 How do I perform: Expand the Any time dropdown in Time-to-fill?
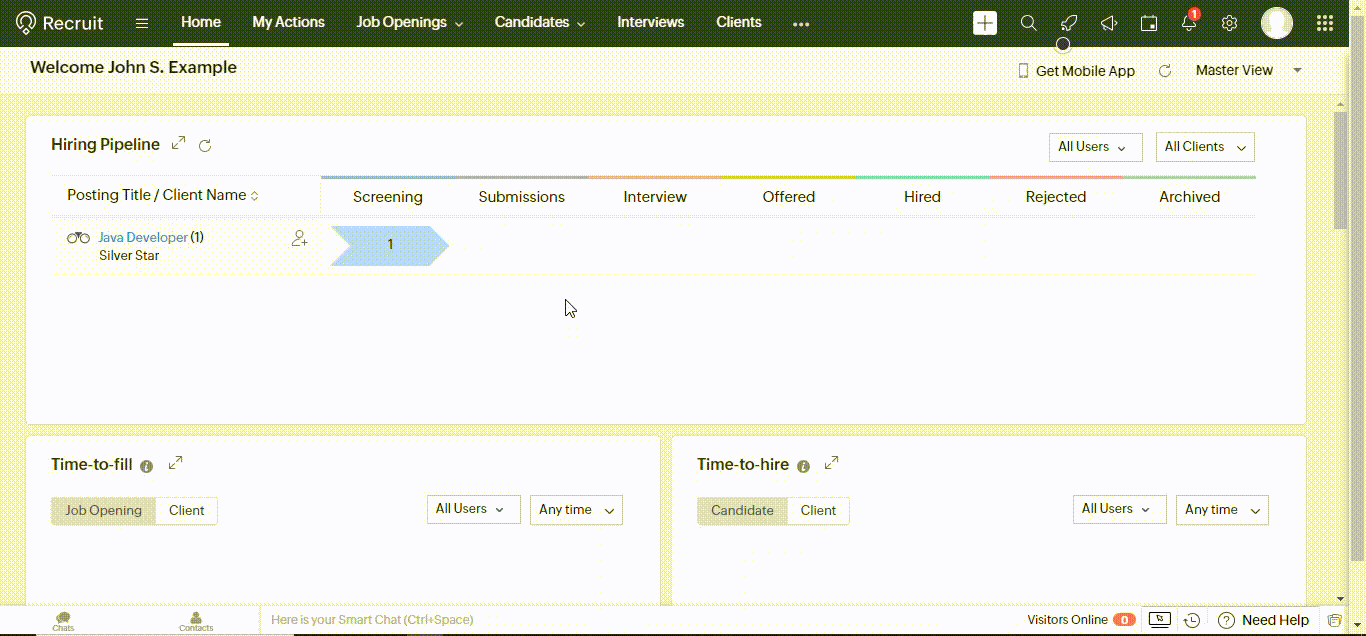[576, 510]
